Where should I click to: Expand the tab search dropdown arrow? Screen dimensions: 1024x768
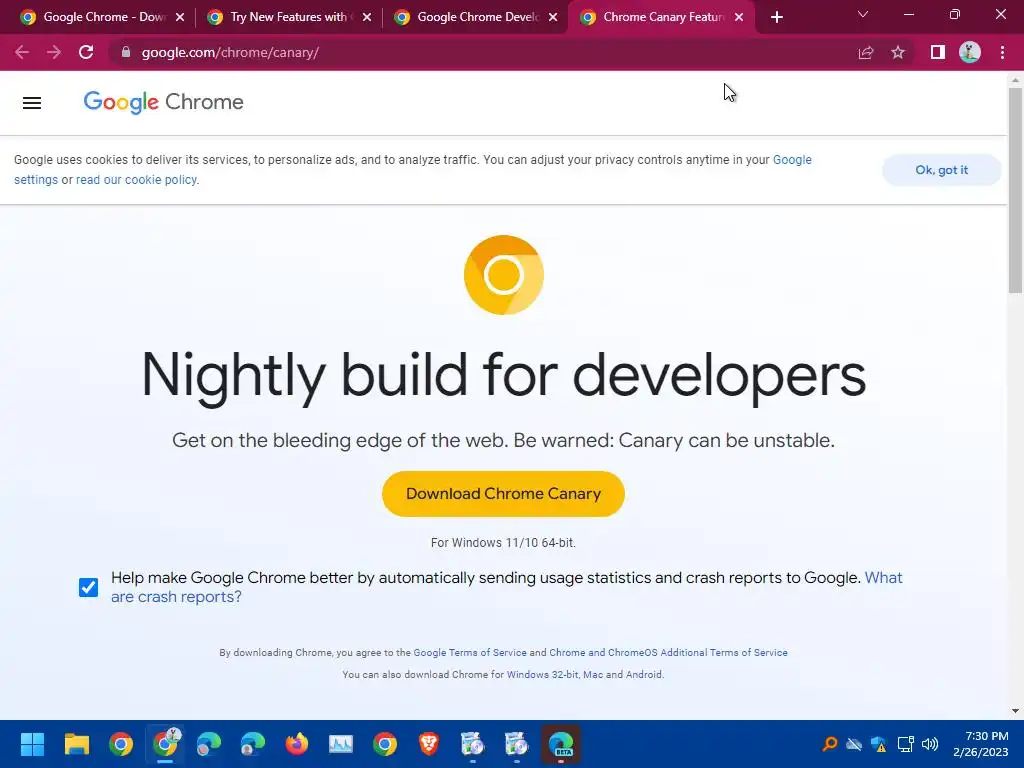click(863, 14)
